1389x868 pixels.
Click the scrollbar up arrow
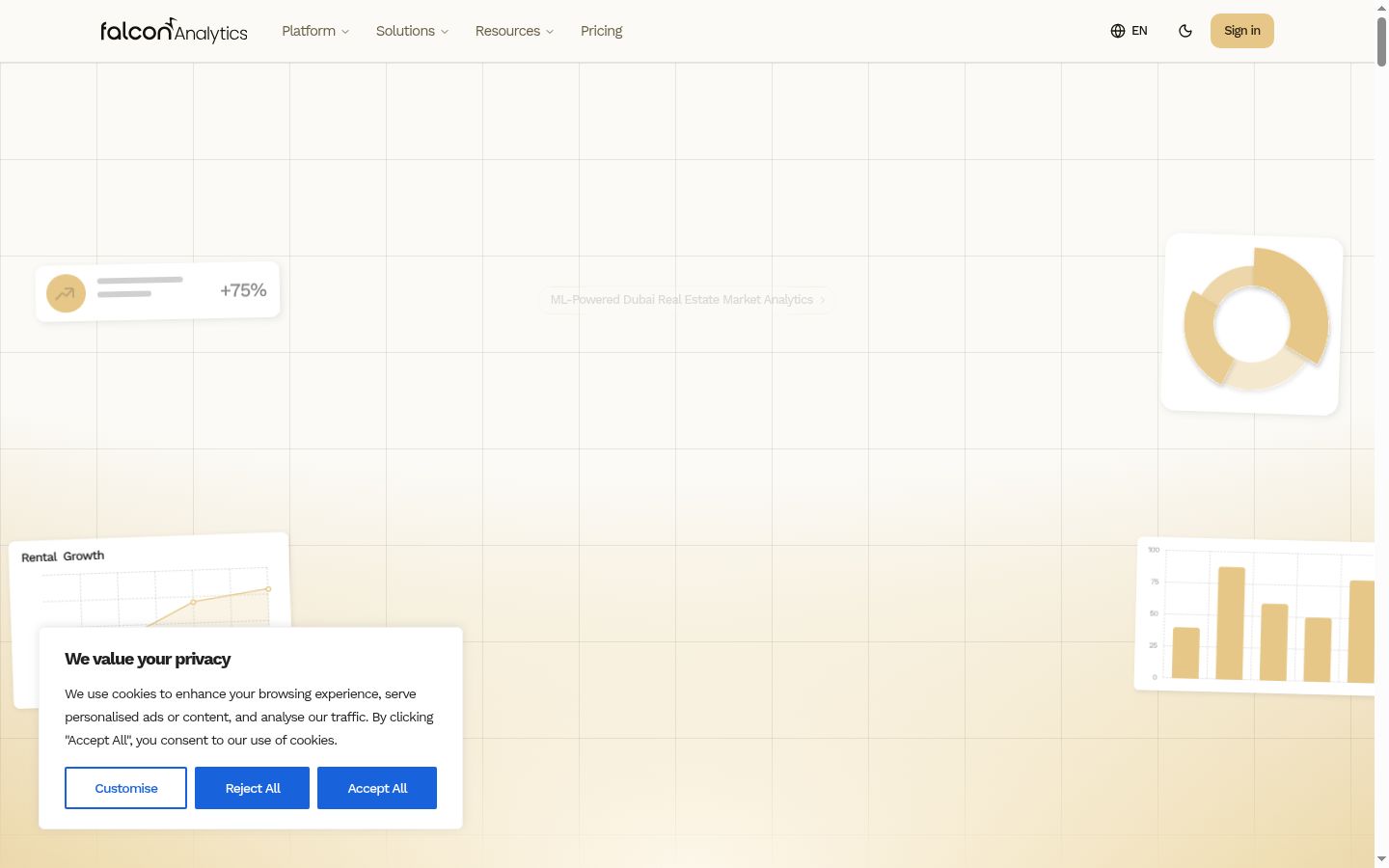[1381, 7]
